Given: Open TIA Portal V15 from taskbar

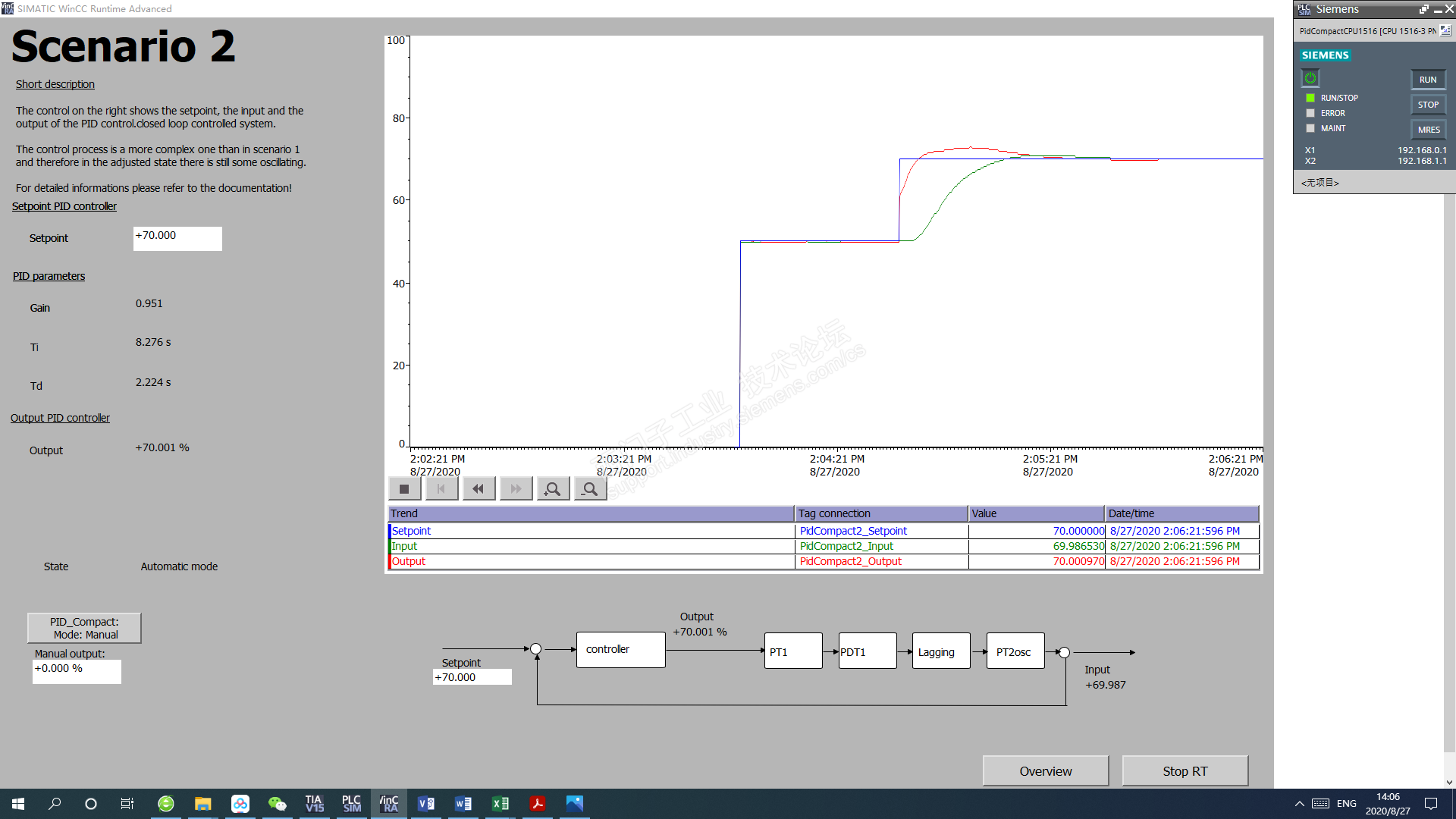Looking at the screenshot, I should pyautogui.click(x=314, y=804).
